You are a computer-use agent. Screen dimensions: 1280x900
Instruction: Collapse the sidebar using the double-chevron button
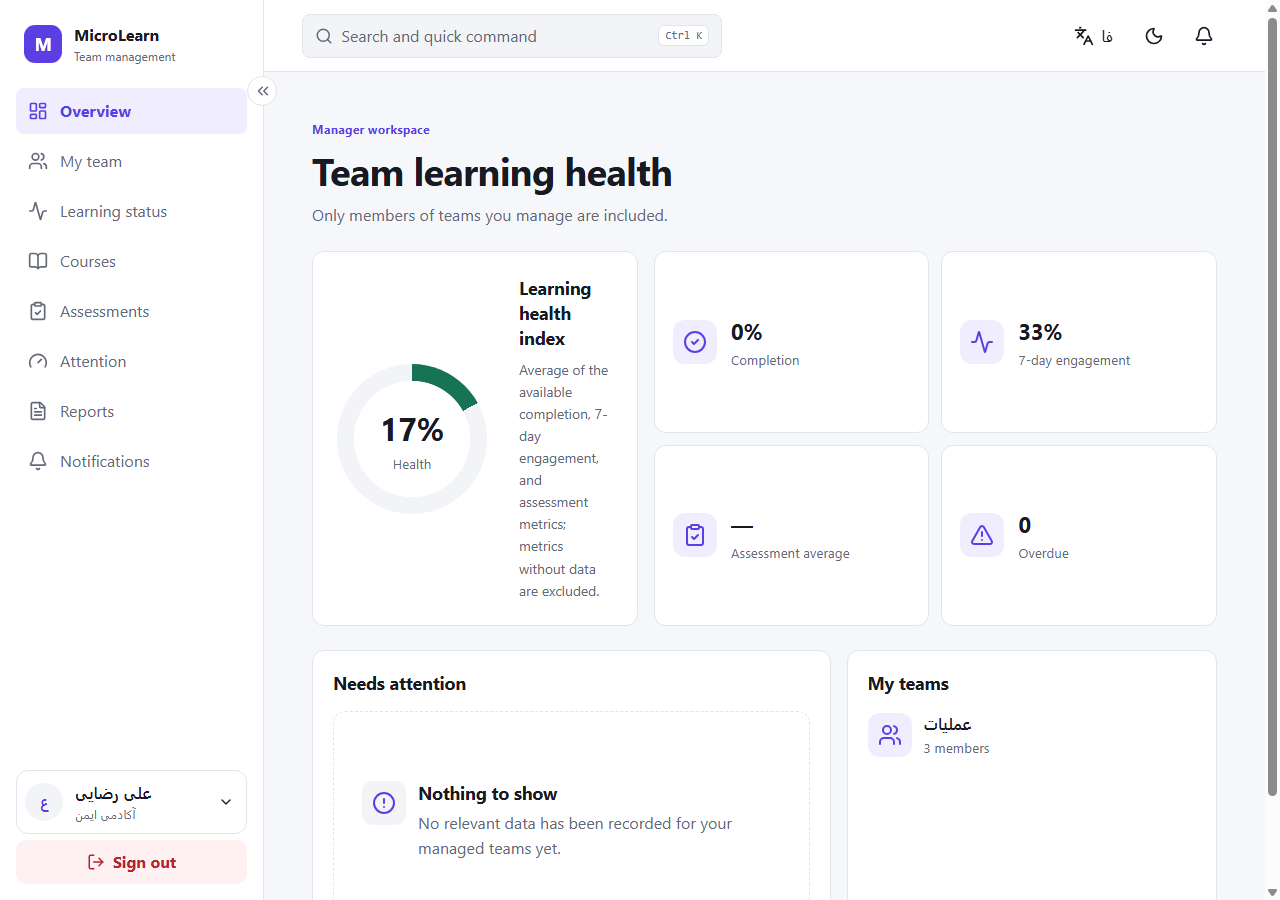tap(262, 91)
